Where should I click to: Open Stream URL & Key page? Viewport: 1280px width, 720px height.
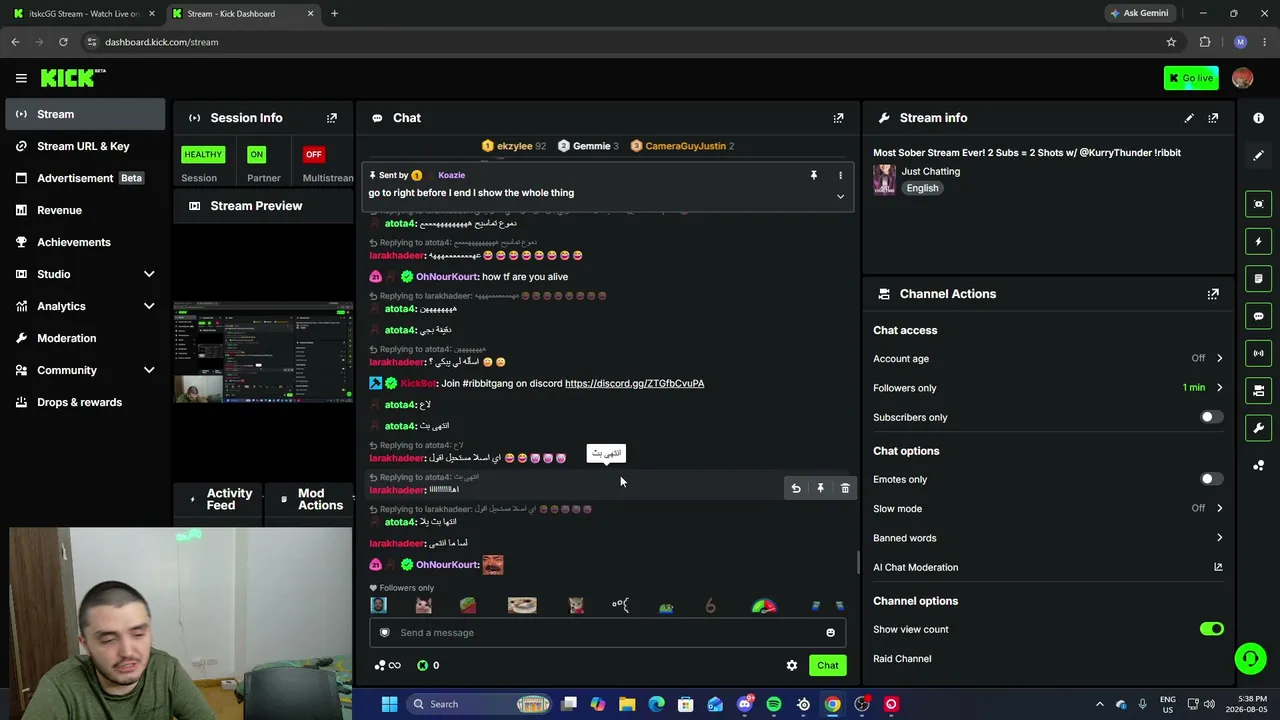85,146
